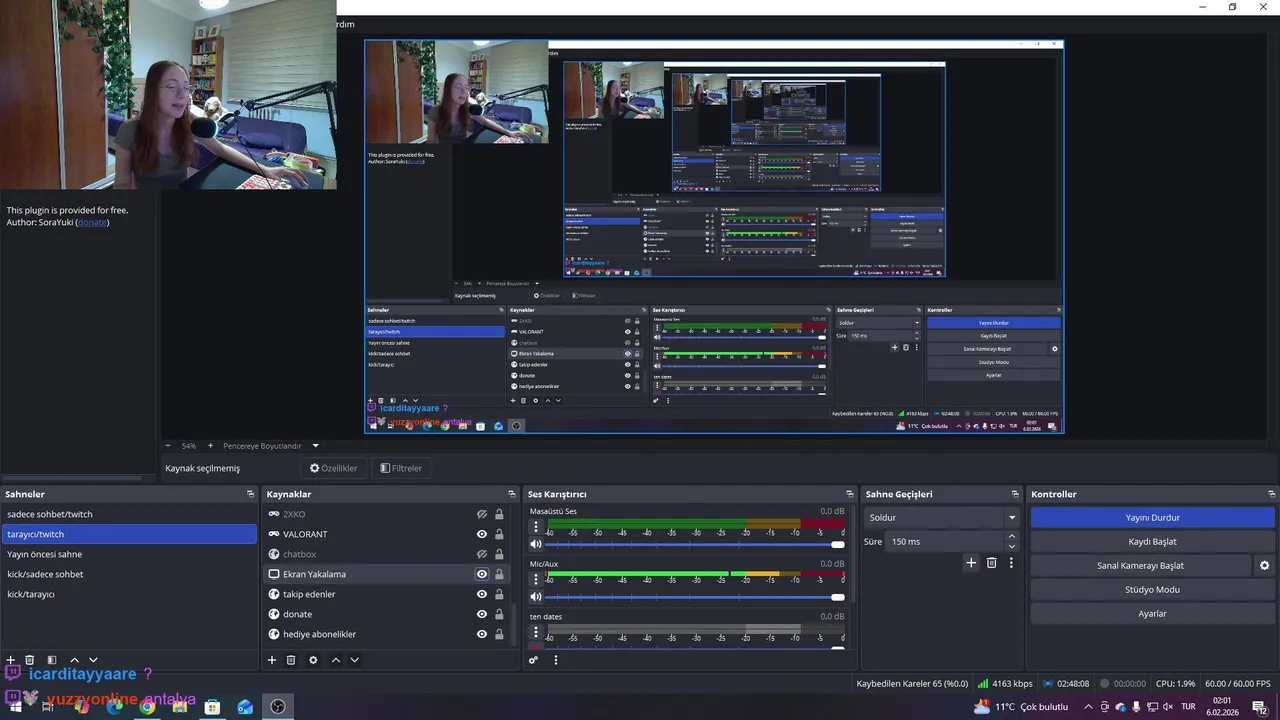This screenshot has height=720, width=1280.
Task: Open transition properties three-dot menu
Action: 1011,563
